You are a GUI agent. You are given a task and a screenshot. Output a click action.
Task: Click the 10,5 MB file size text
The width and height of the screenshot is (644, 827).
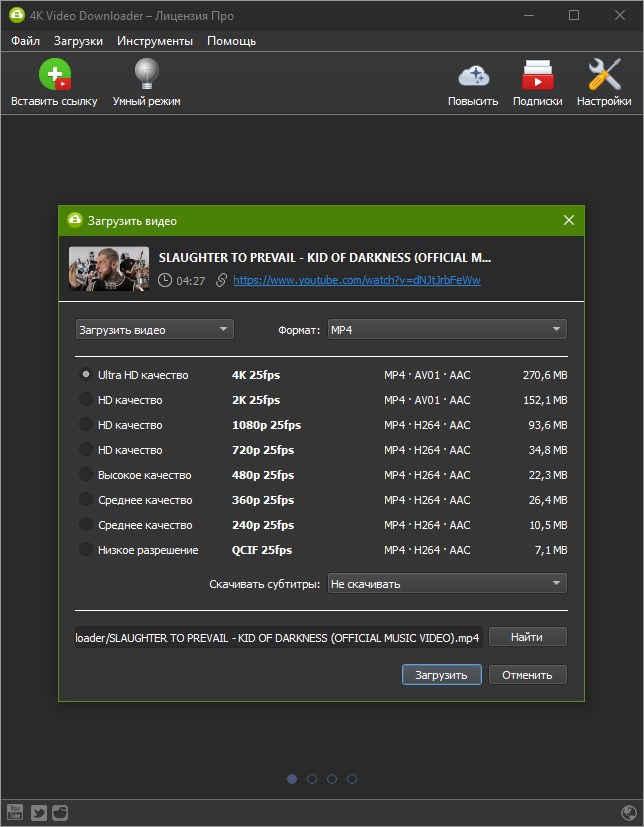tap(548, 525)
